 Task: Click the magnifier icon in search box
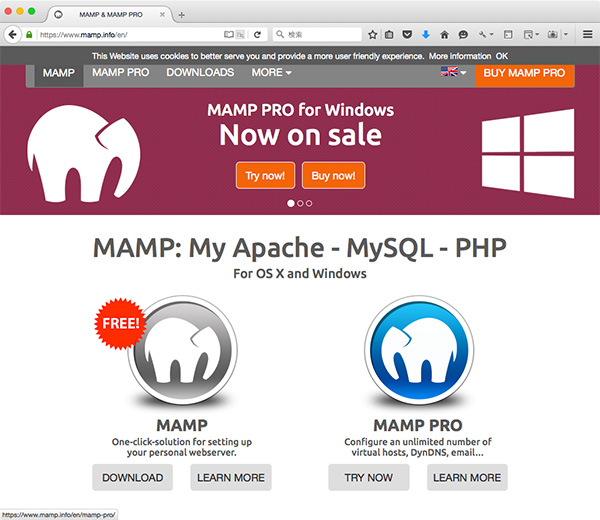click(x=280, y=34)
